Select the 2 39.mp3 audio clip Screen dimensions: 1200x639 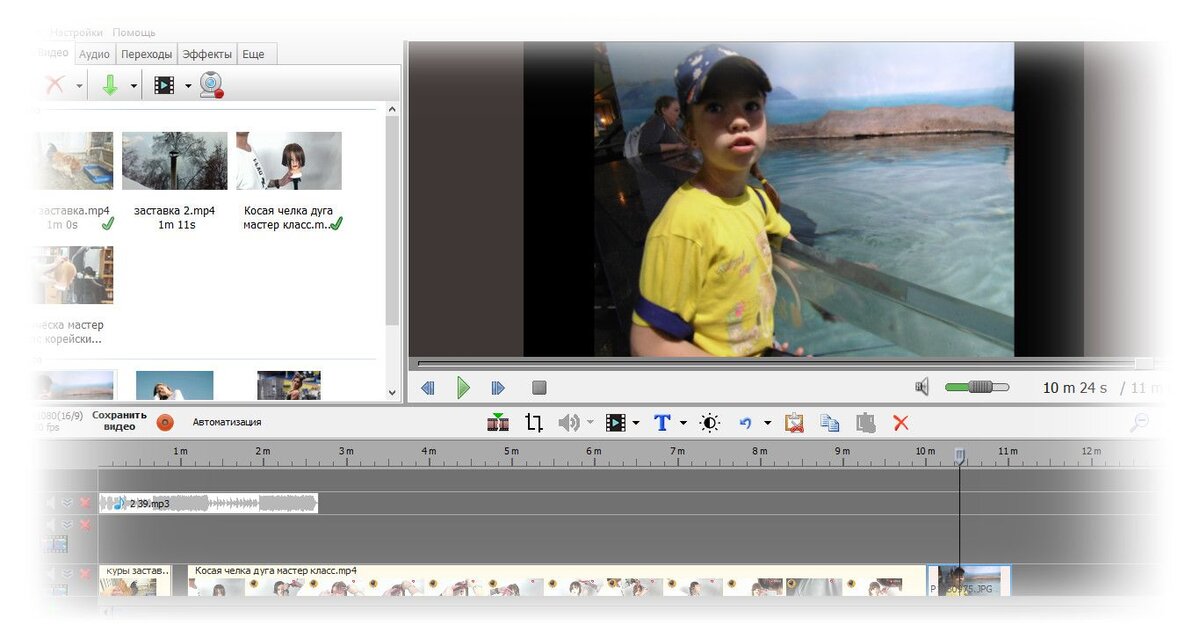coord(208,503)
